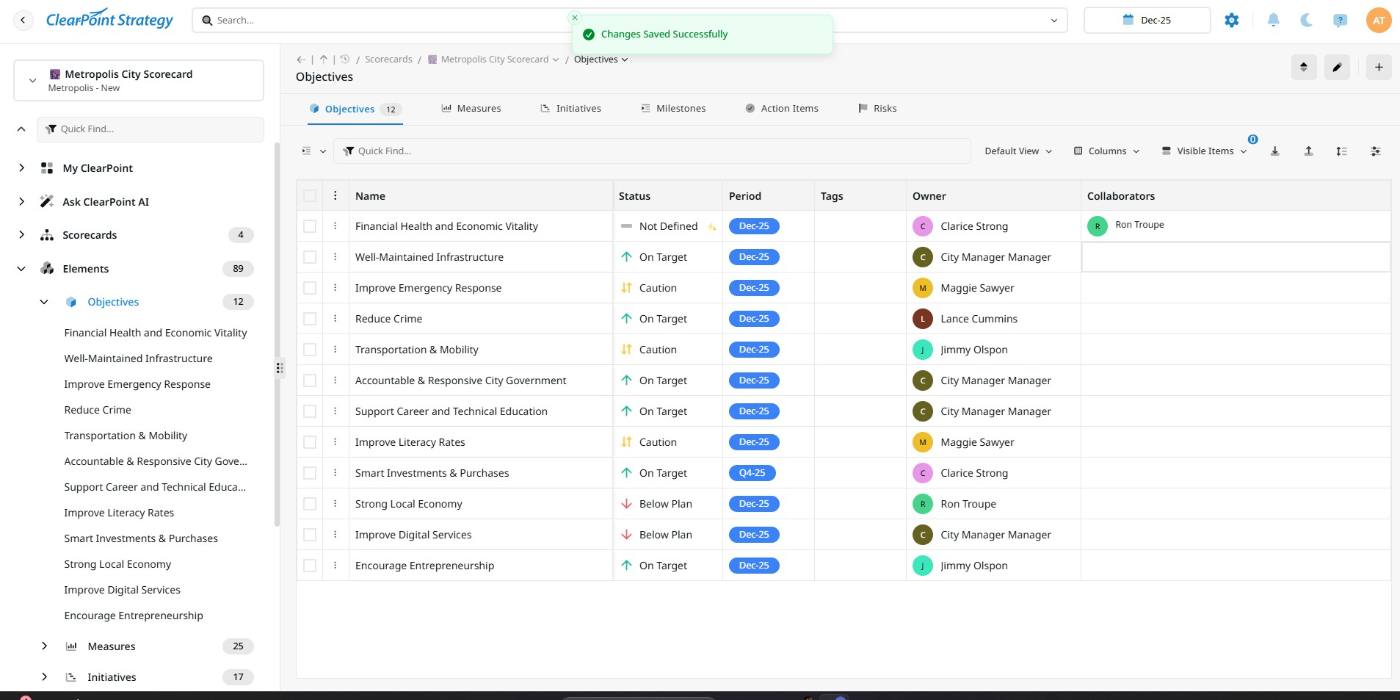Click Dec-25 badge for Strong Local Economy
Screen dimensions: 1400x700
(x=754, y=504)
